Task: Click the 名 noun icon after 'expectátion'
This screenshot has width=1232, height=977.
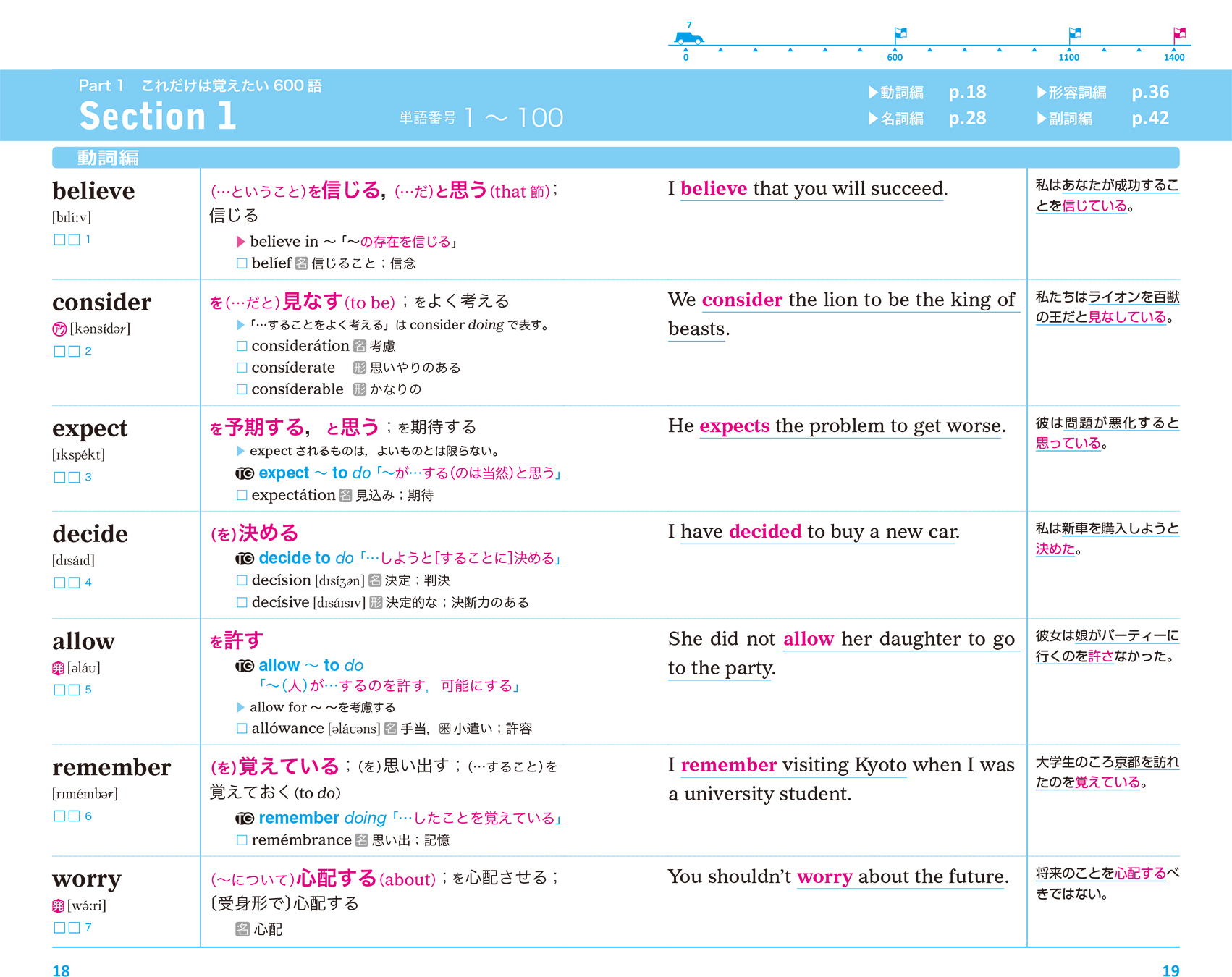Action: pyautogui.click(x=345, y=495)
